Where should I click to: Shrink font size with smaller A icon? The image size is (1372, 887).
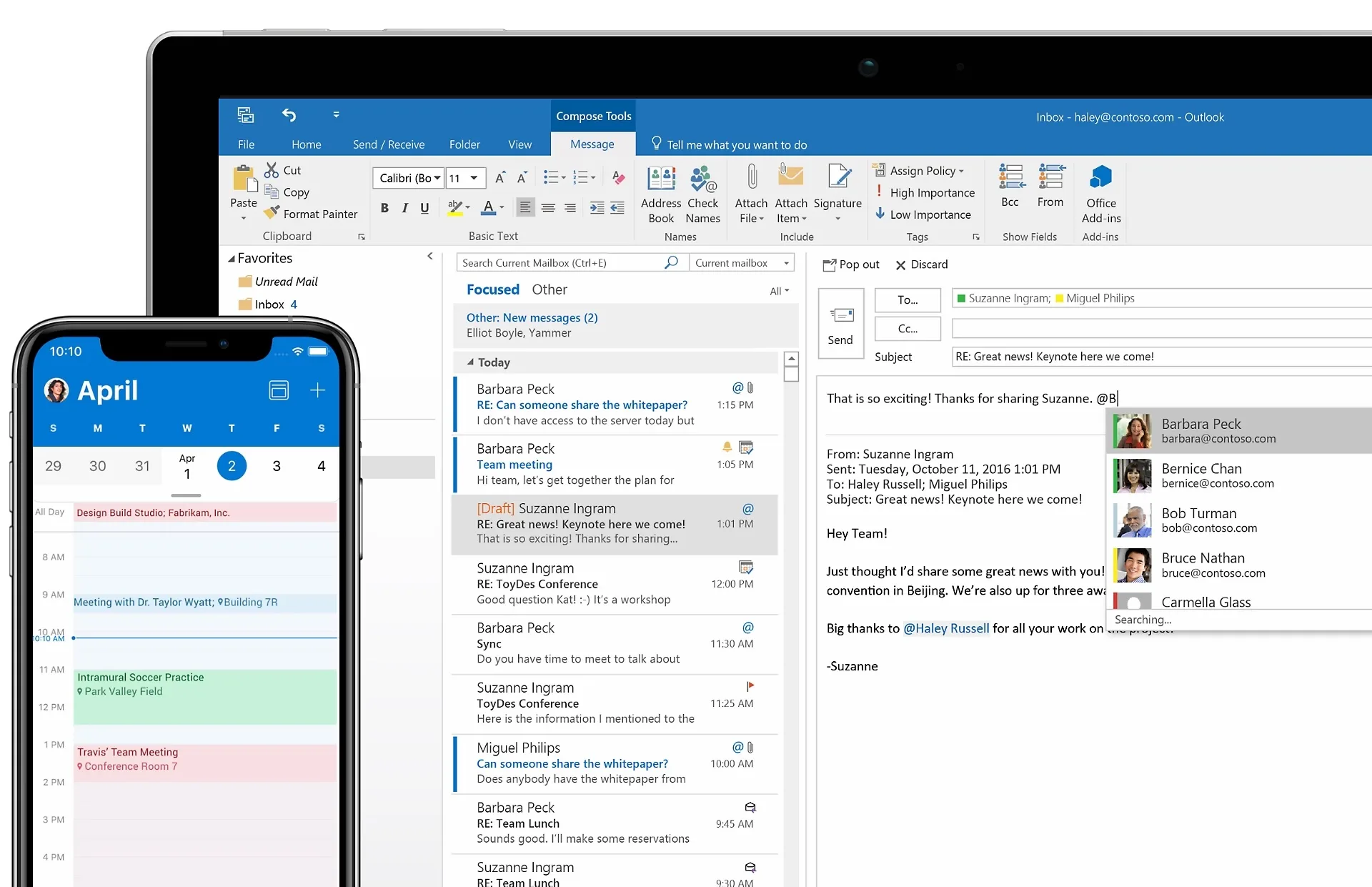pyautogui.click(x=522, y=177)
